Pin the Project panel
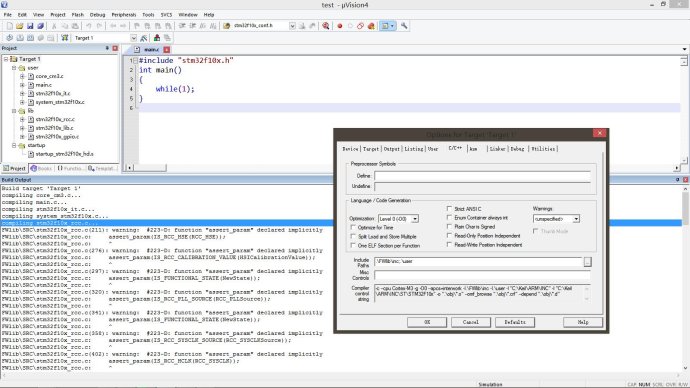The width and height of the screenshot is (690, 388). click(x=107, y=48)
